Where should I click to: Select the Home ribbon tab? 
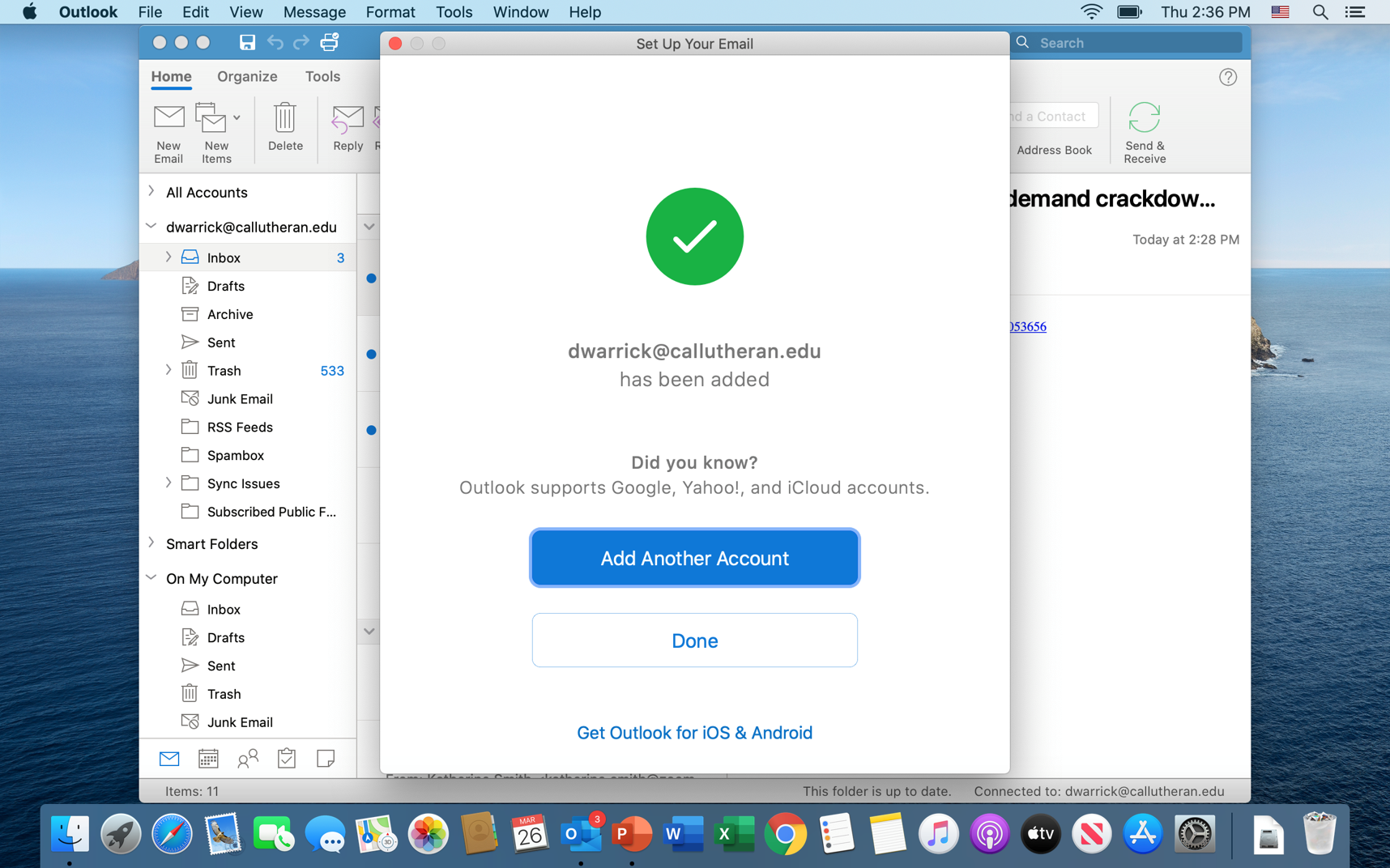tap(171, 76)
